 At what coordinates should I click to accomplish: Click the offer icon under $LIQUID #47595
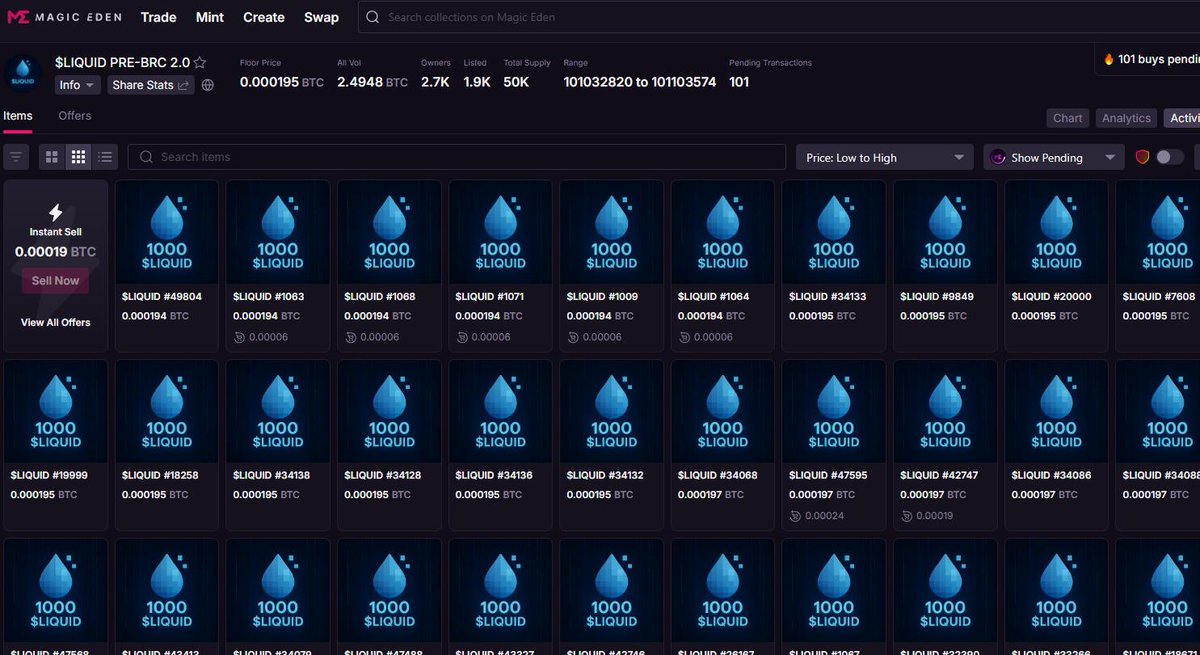795,516
